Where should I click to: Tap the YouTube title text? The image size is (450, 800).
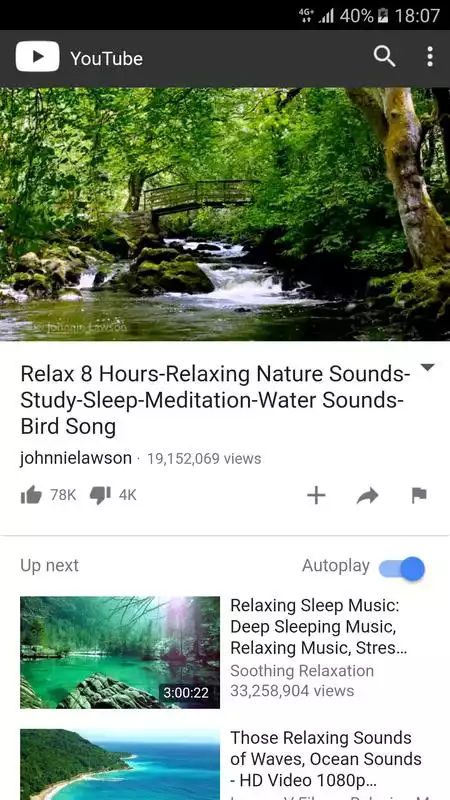[107, 58]
